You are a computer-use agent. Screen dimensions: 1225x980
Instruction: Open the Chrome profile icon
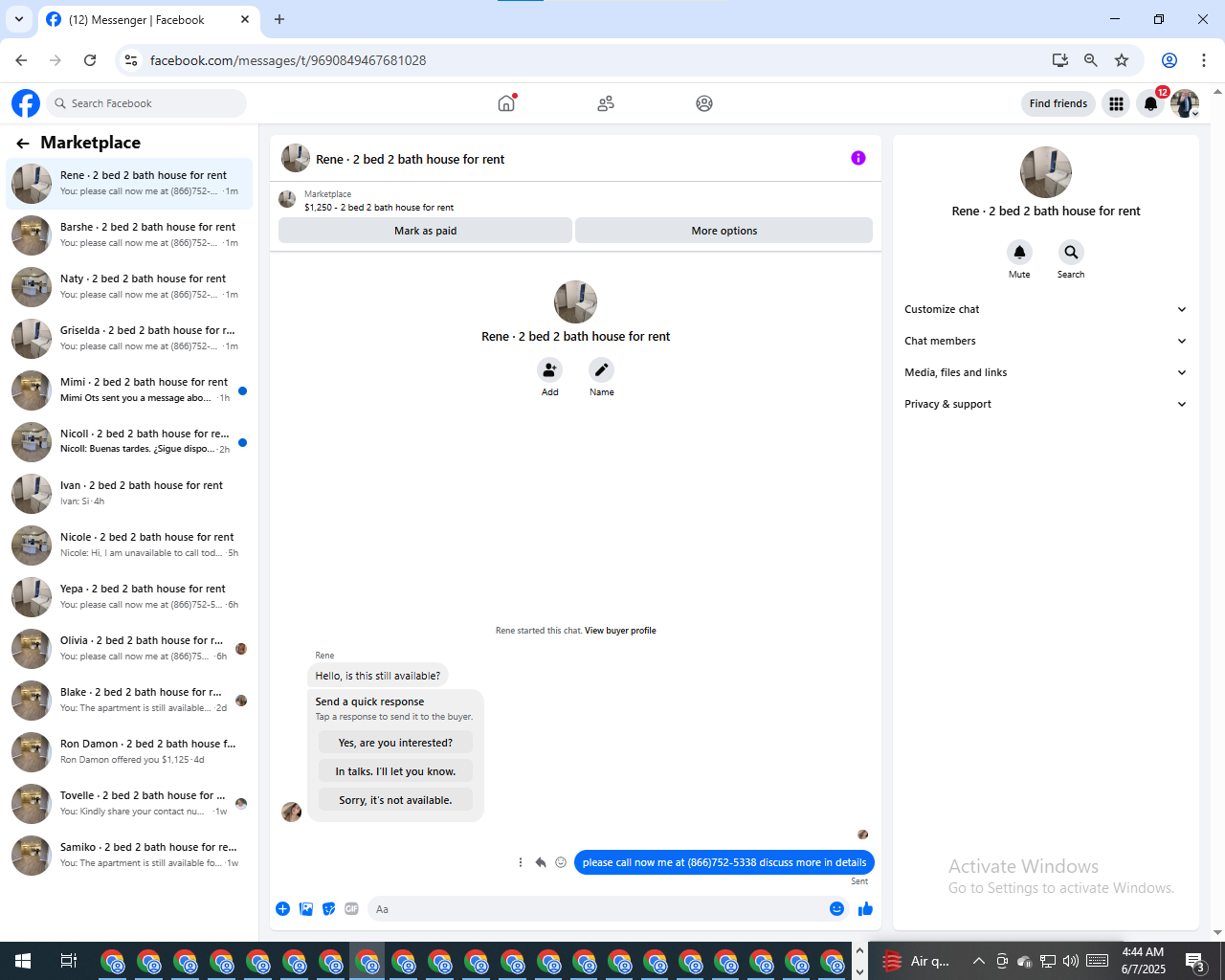click(1169, 60)
